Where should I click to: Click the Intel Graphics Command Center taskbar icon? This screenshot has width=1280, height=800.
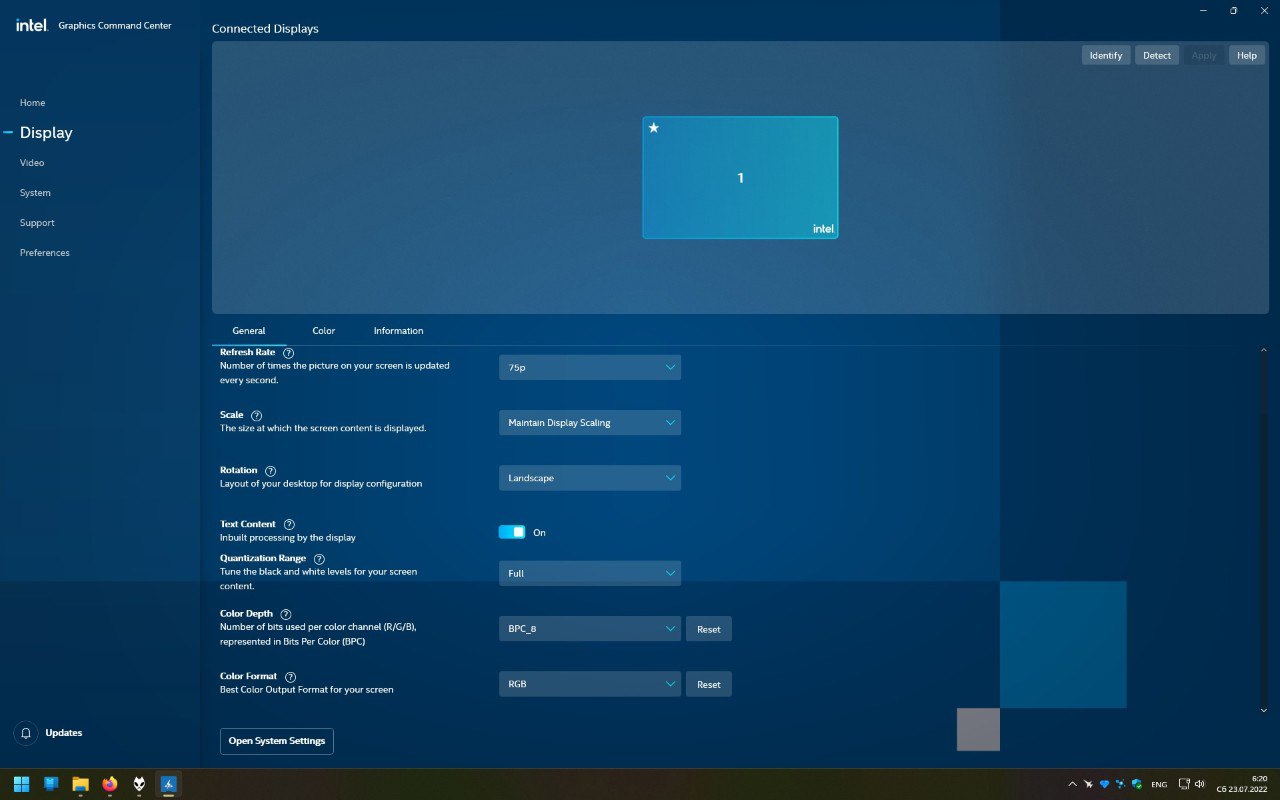click(169, 783)
